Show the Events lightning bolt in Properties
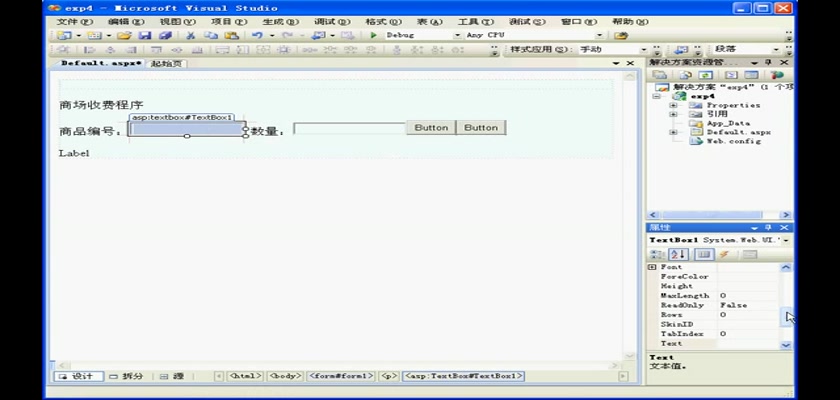Image resolution: width=840 pixels, height=400 pixels. click(723, 254)
